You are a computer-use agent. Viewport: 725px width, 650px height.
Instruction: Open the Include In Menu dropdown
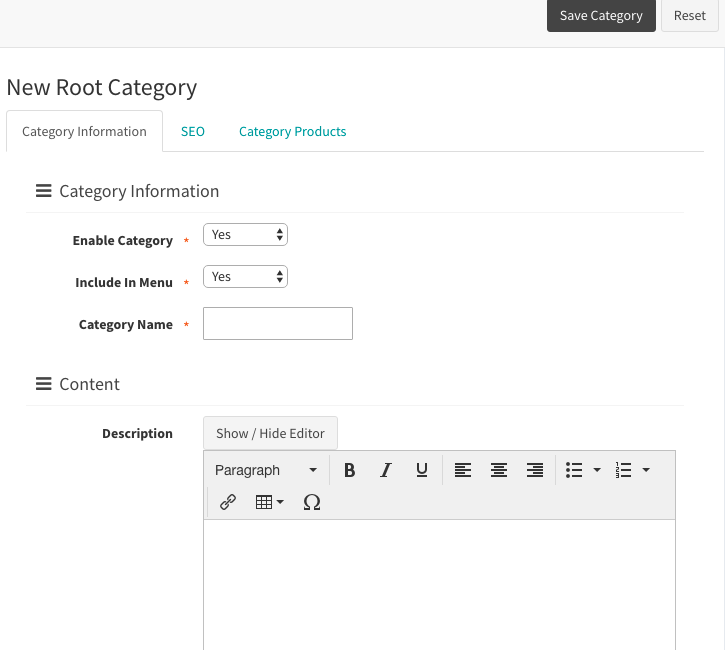tap(245, 277)
